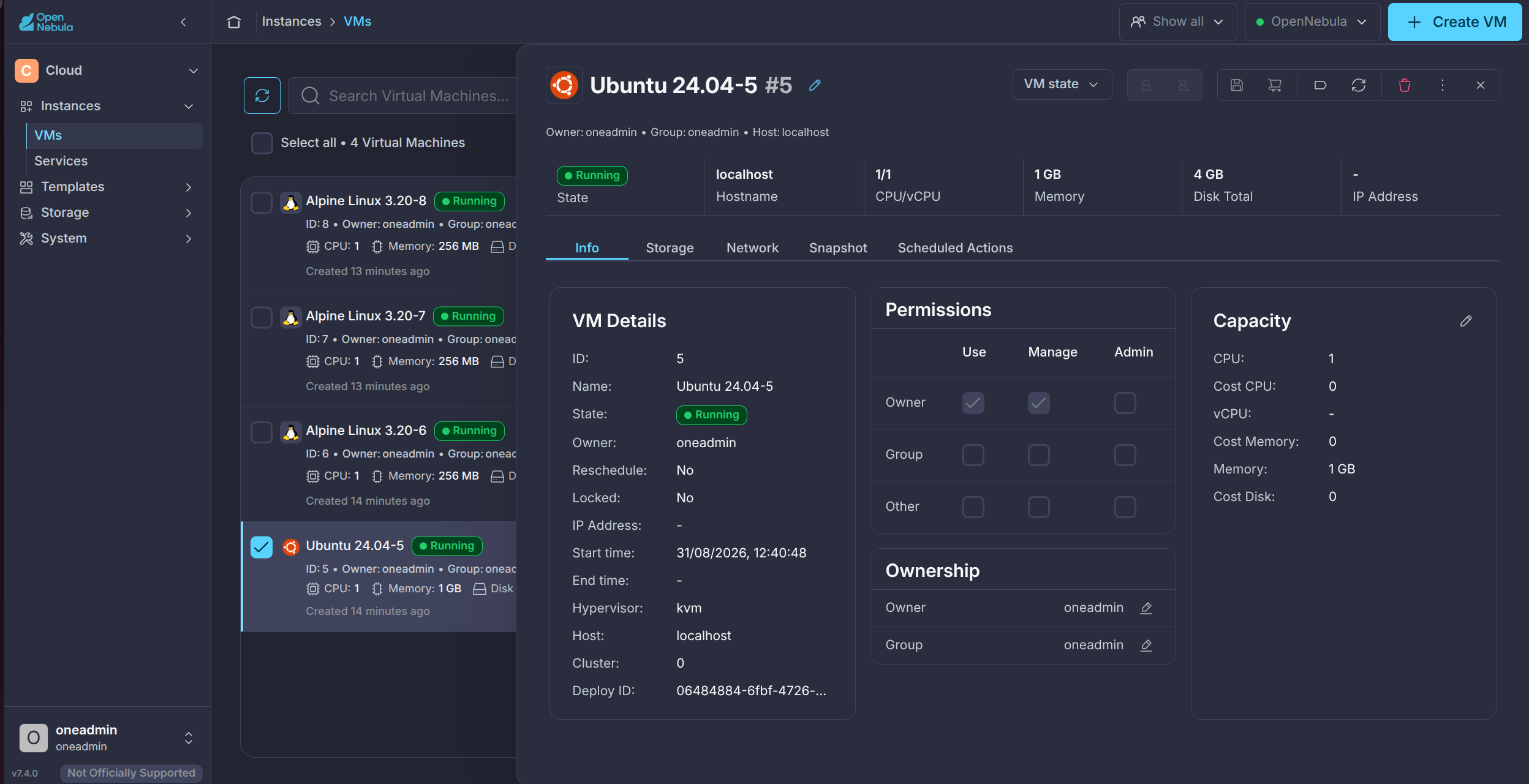Click the unlock VM icon
1529x784 pixels.
pos(1184,85)
